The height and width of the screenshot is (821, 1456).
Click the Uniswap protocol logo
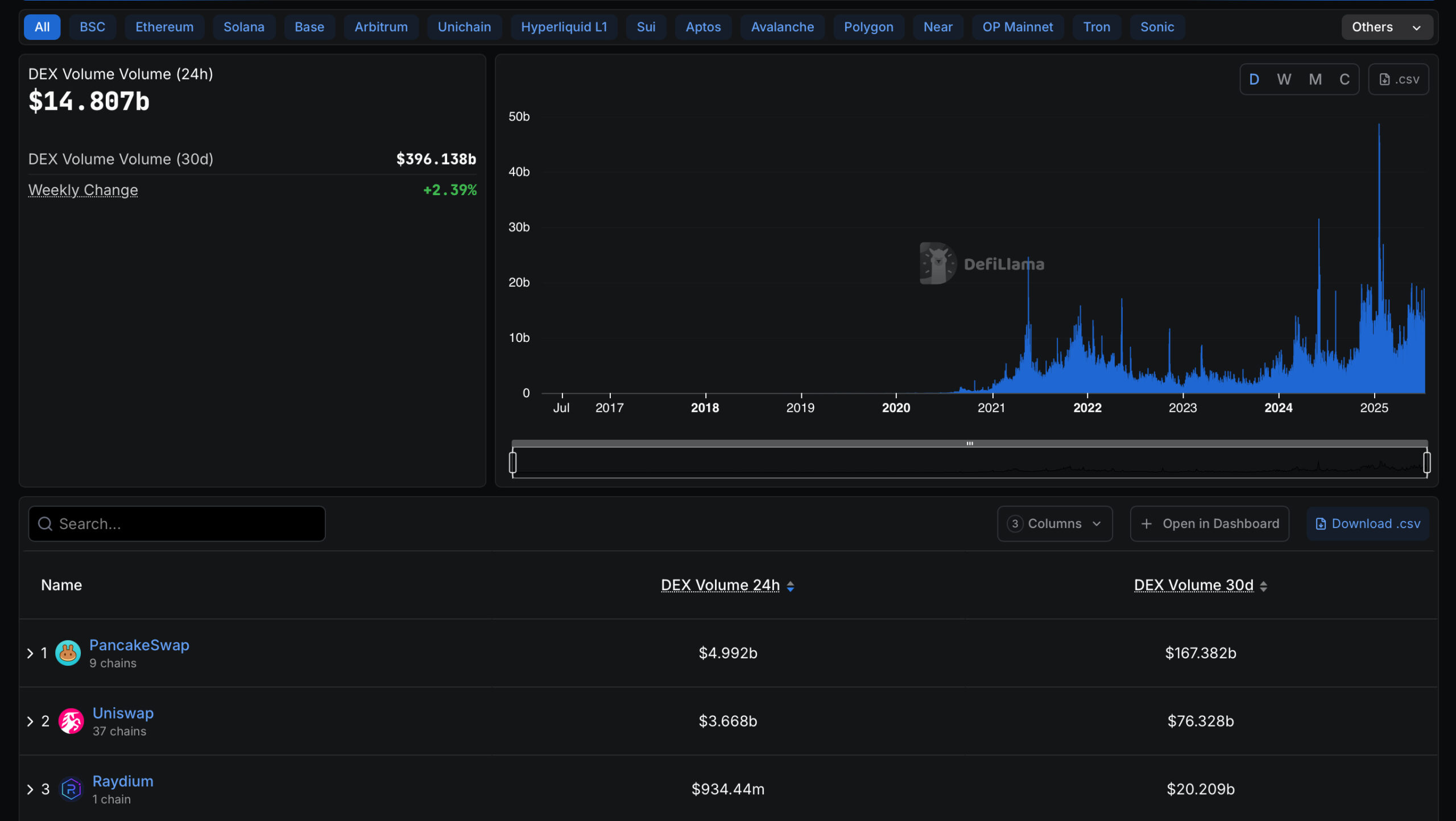[x=71, y=721]
